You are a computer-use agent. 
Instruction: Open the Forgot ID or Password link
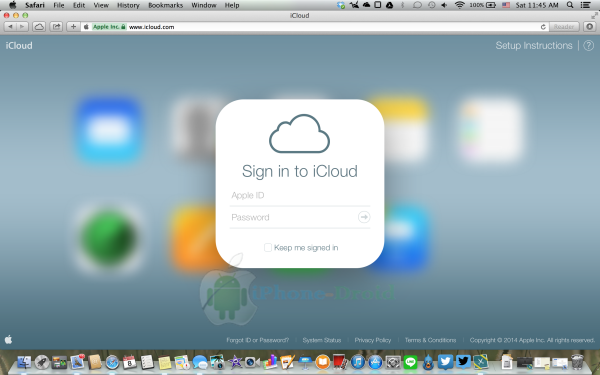(x=258, y=340)
